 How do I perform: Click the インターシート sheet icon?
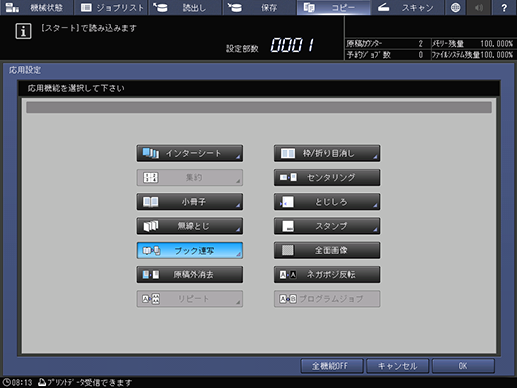pos(151,153)
